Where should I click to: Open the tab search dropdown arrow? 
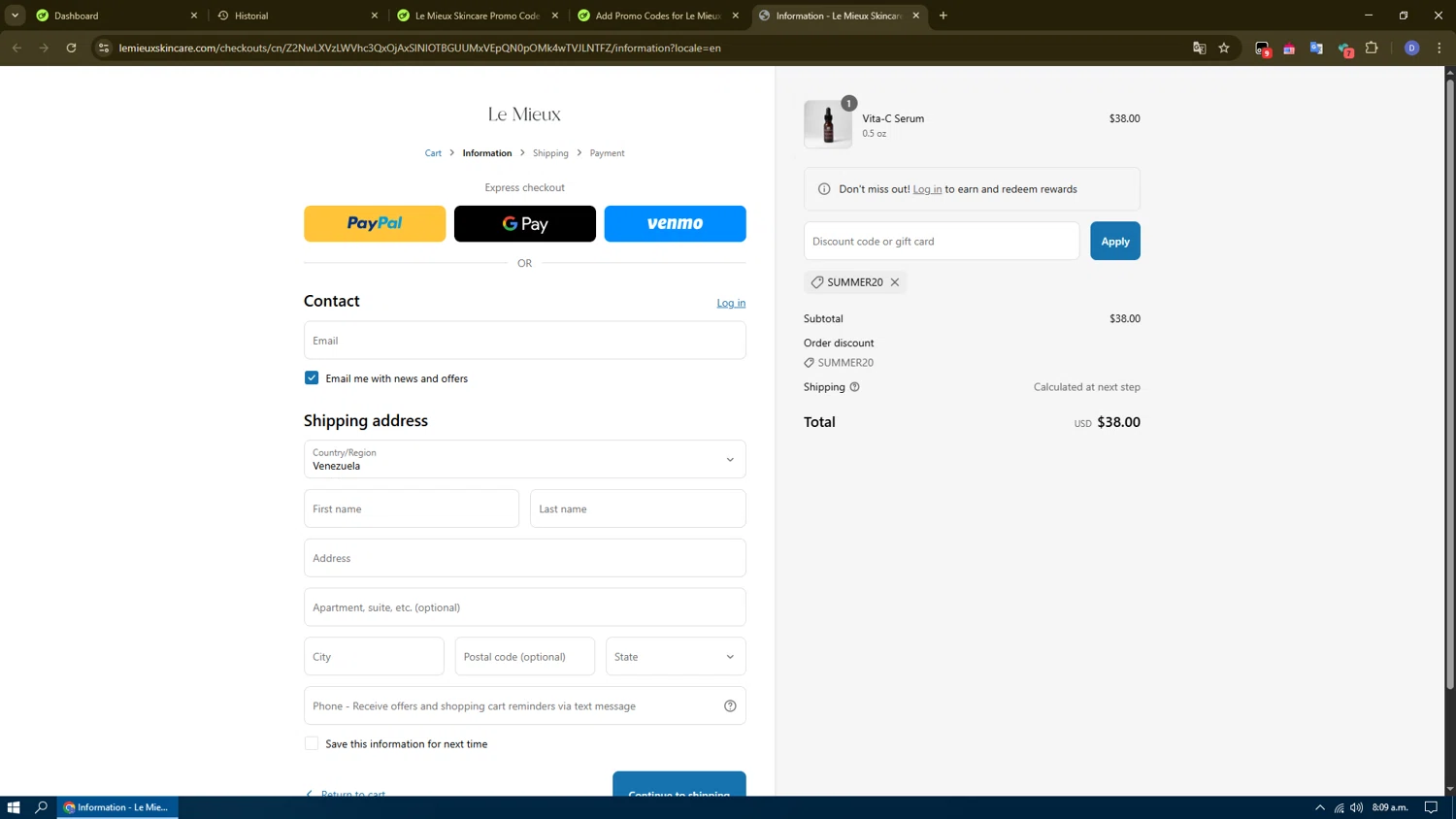[16, 16]
